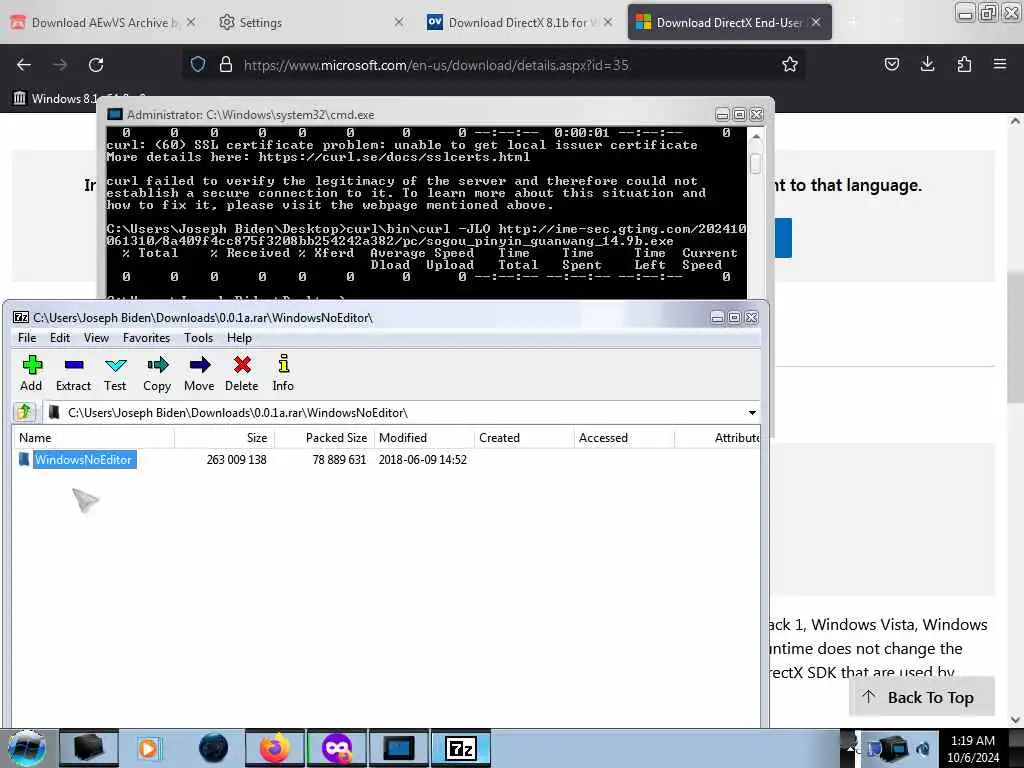Click the red Delete icon

[242, 373]
